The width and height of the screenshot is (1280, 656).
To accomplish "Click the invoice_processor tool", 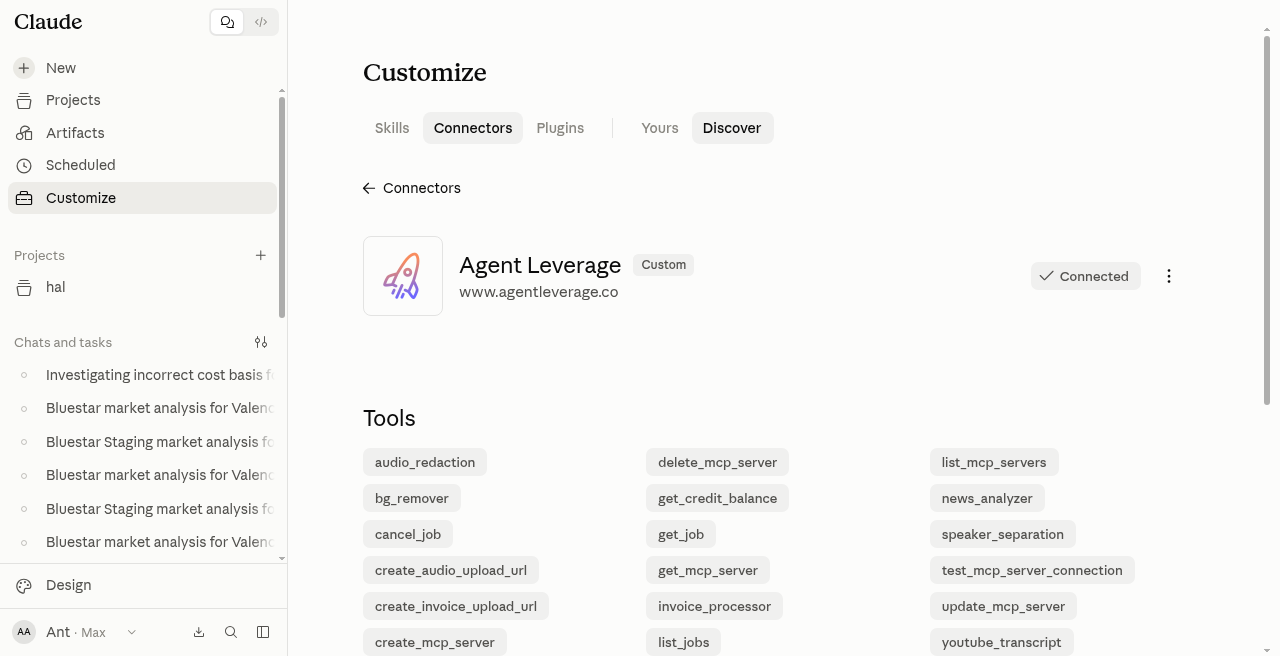I will (715, 606).
